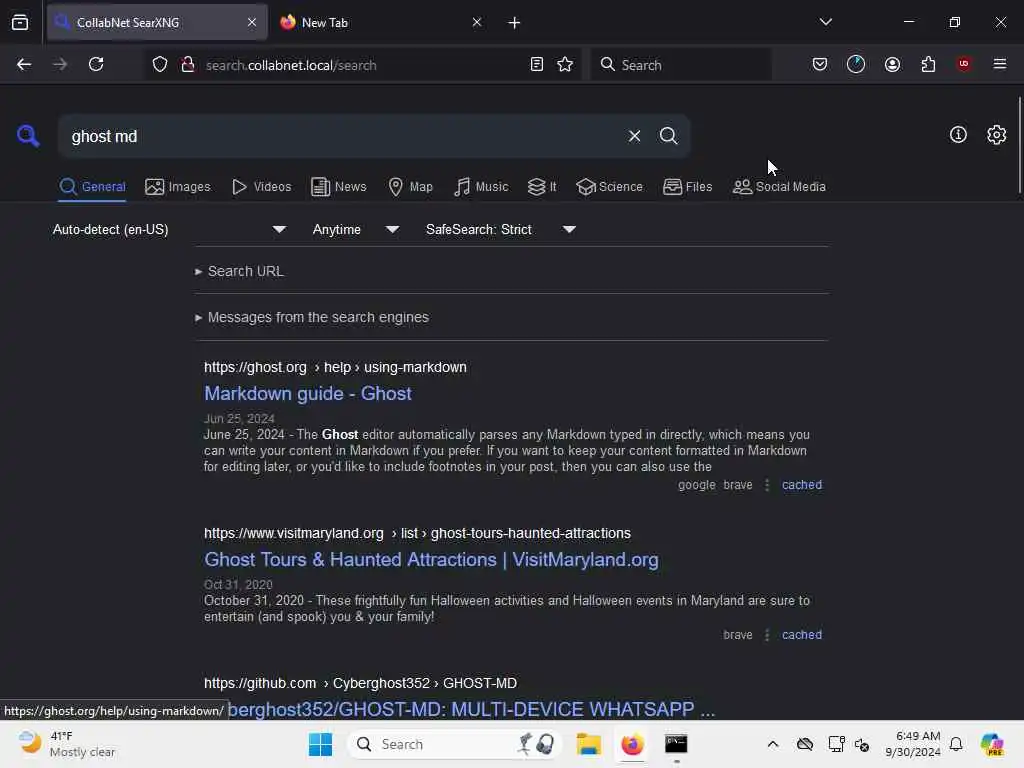Select the Social Media category

click(779, 187)
